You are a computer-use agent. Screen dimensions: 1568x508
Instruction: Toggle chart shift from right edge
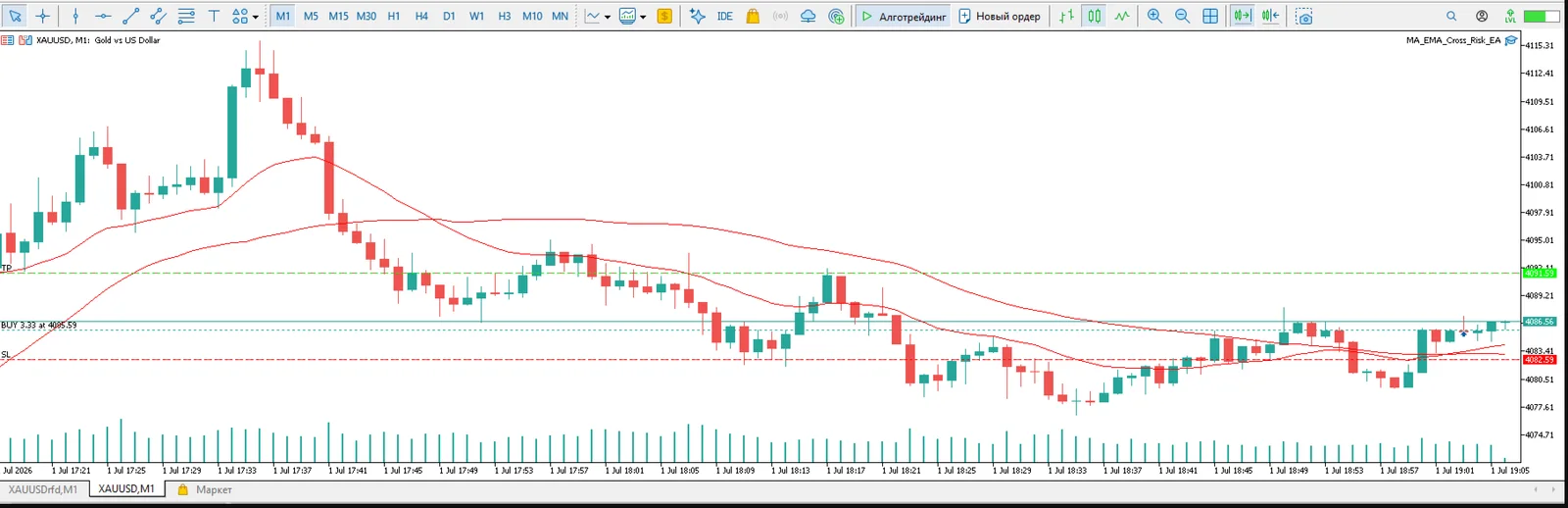coord(1270,16)
